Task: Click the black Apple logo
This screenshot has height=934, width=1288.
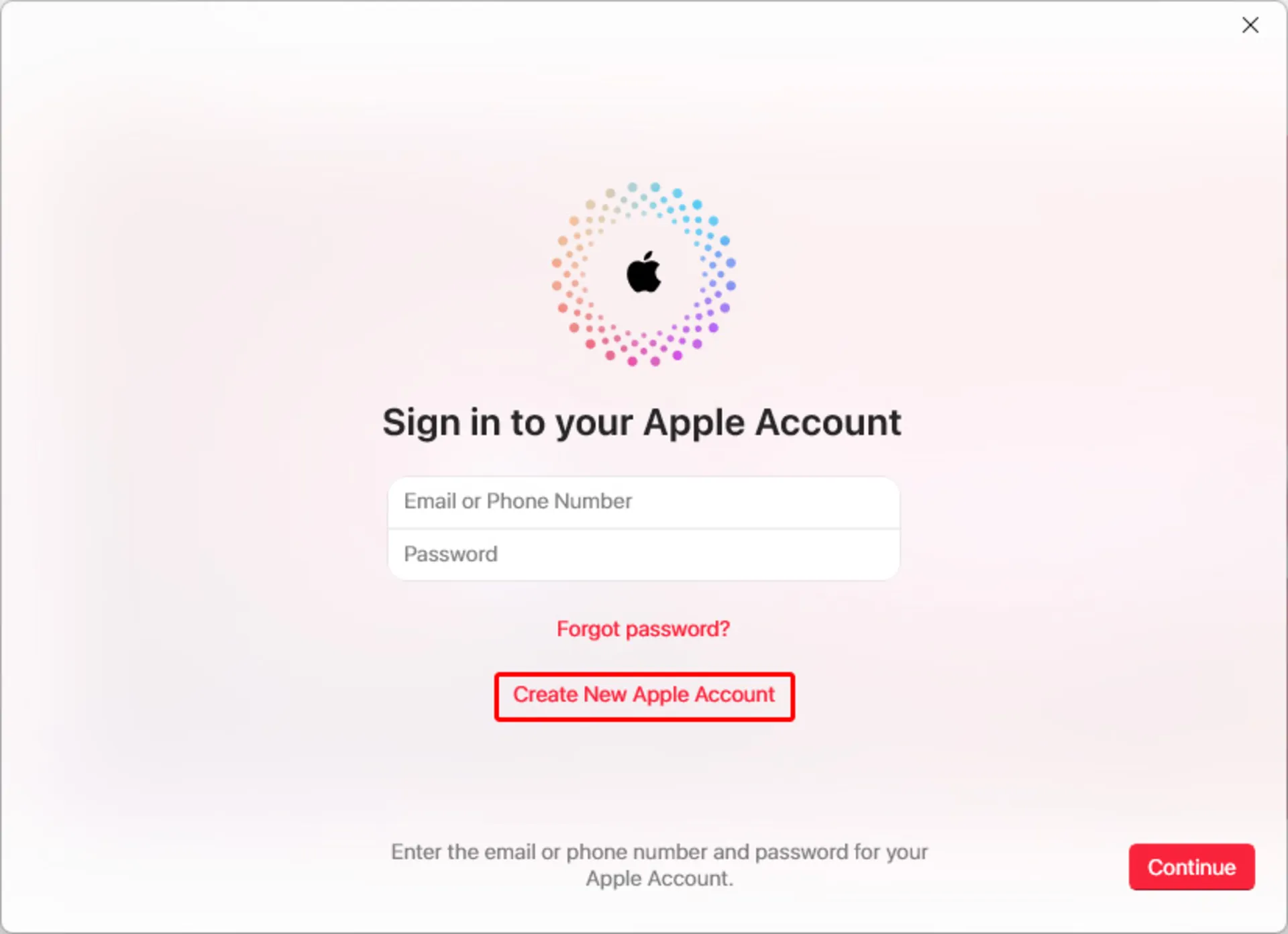Action: (644, 273)
